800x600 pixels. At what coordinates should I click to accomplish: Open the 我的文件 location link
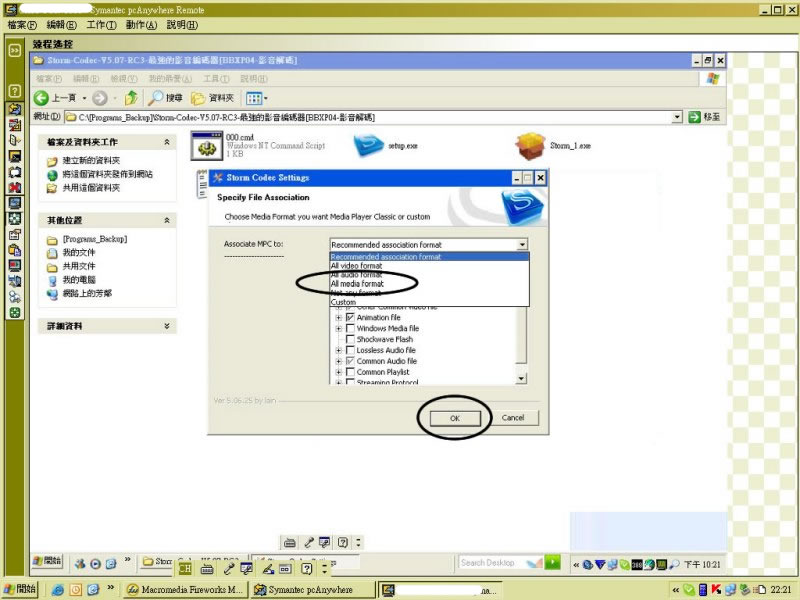[x=79, y=253]
